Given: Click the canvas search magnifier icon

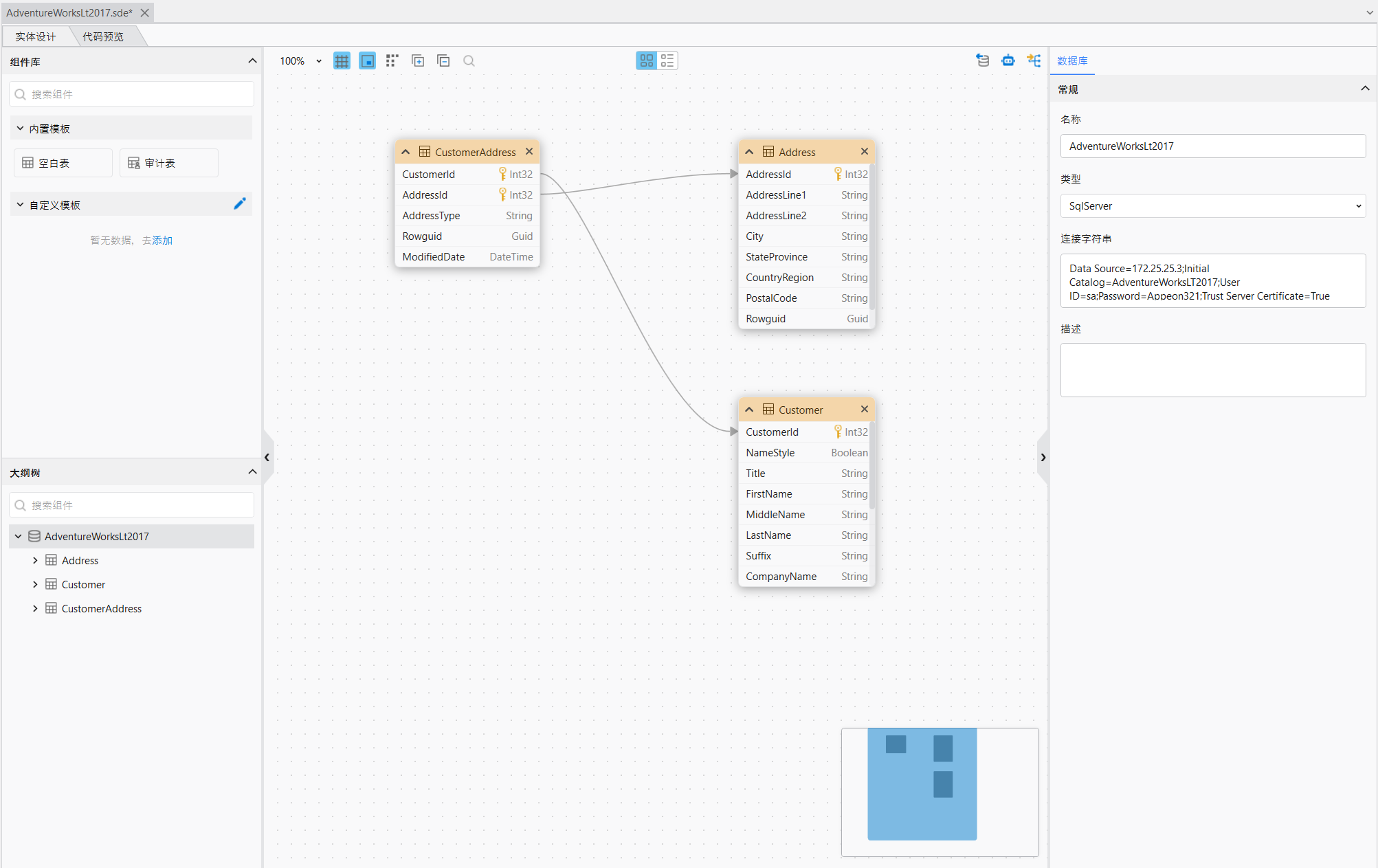Looking at the screenshot, I should click(469, 61).
